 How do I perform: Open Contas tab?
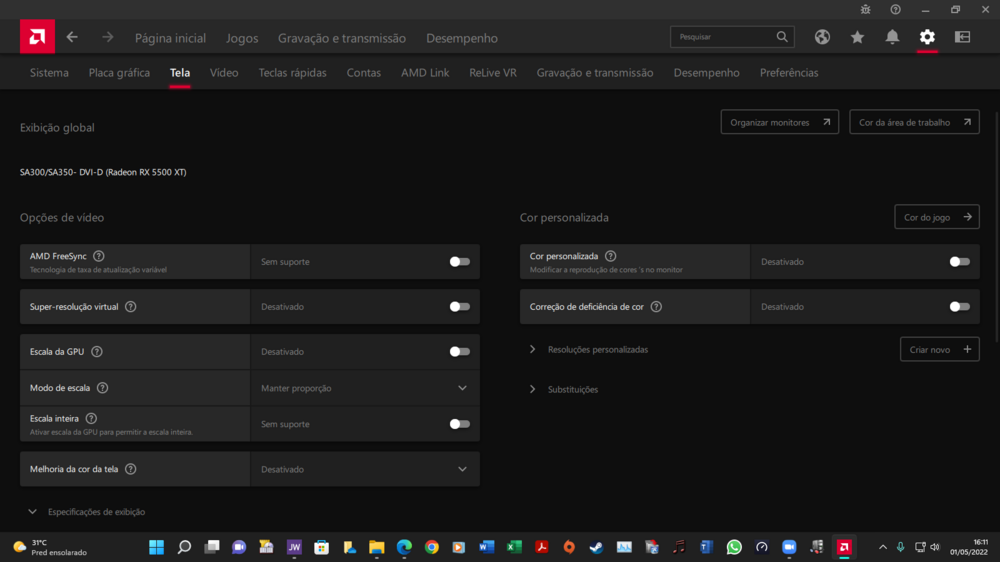tap(364, 73)
